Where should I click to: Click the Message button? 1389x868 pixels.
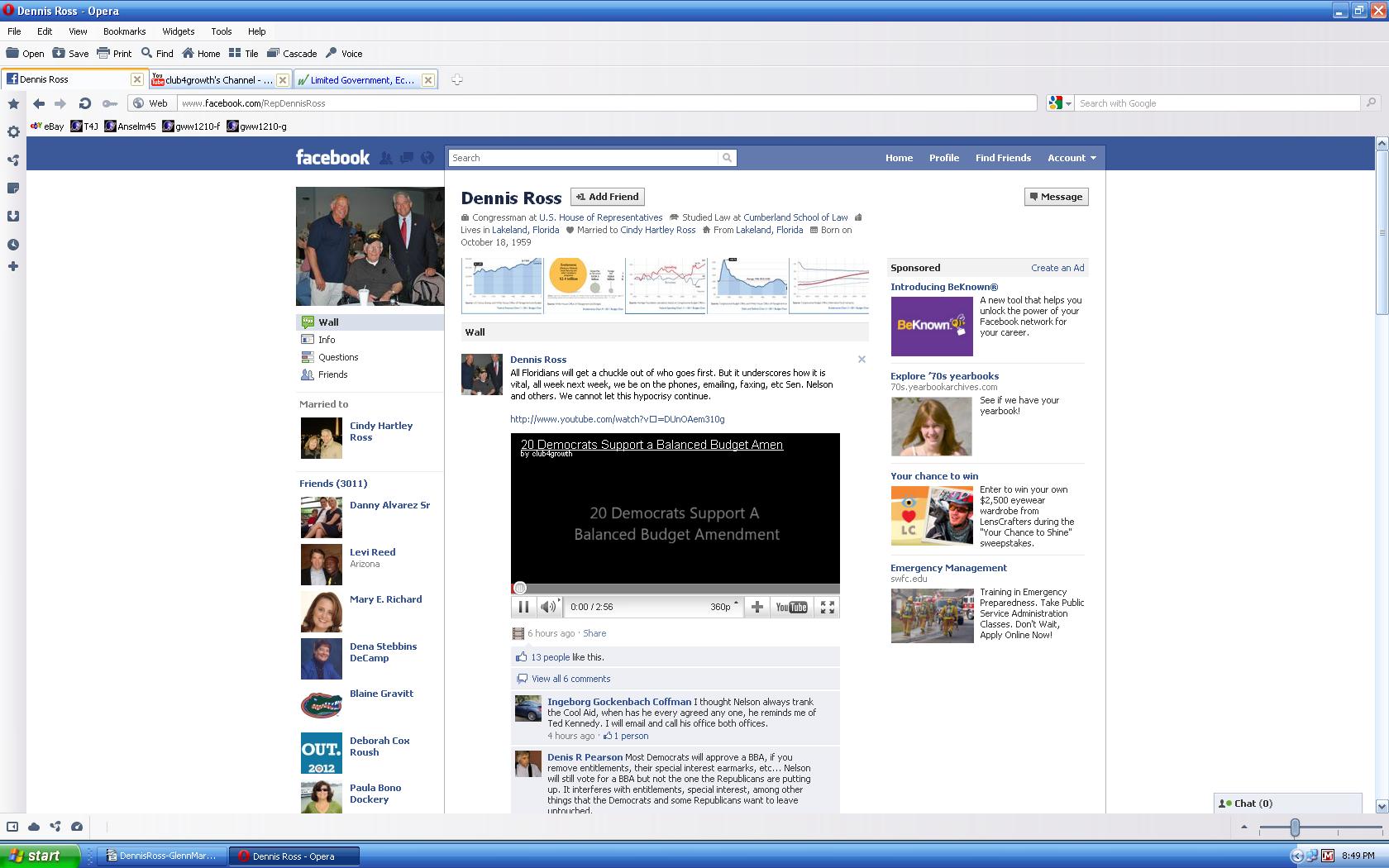[x=1056, y=197]
